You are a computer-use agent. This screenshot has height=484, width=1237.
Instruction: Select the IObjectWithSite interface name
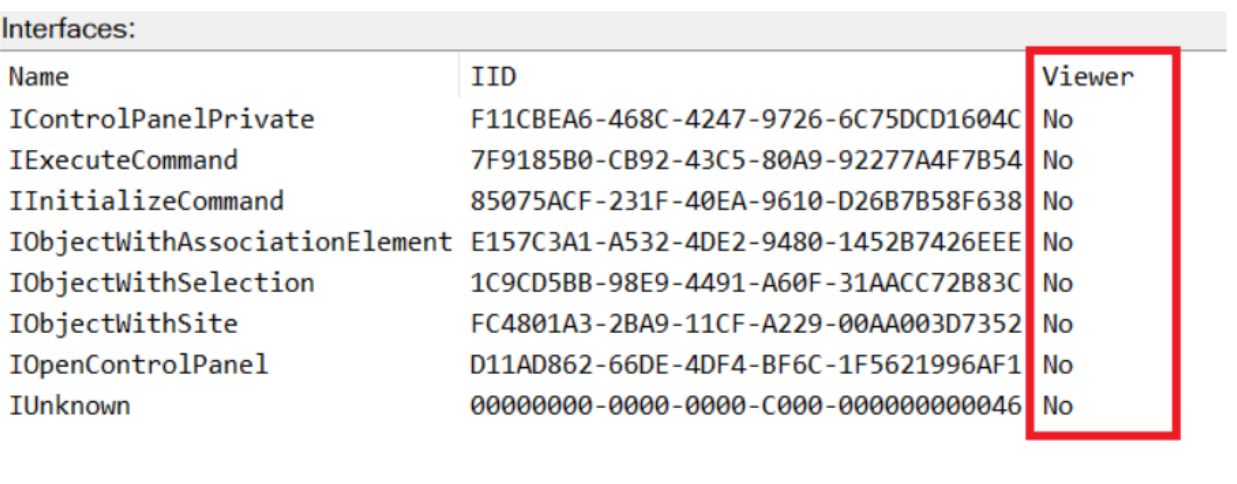point(123,324)
